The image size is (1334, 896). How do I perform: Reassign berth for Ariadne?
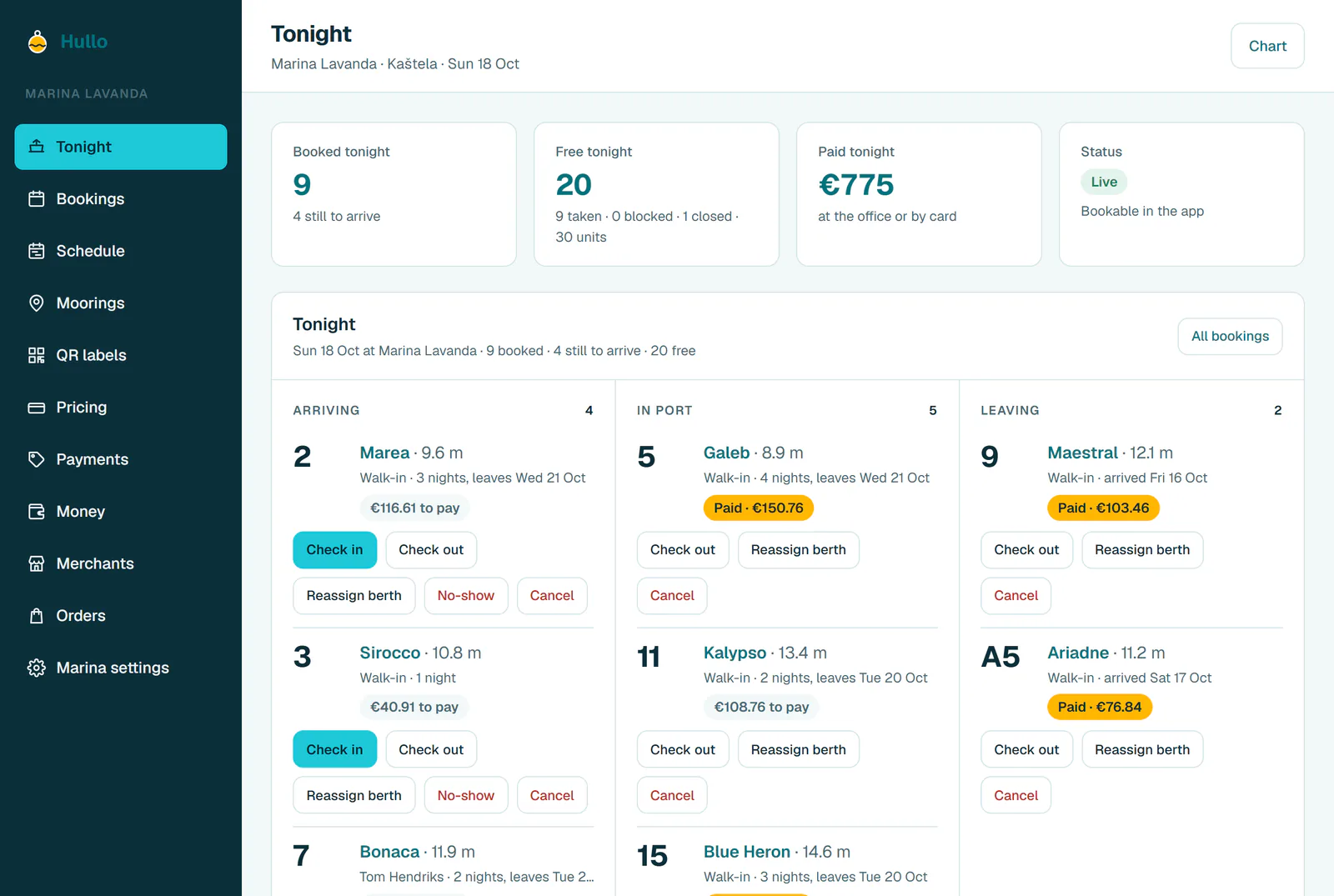click(1142, 749)
